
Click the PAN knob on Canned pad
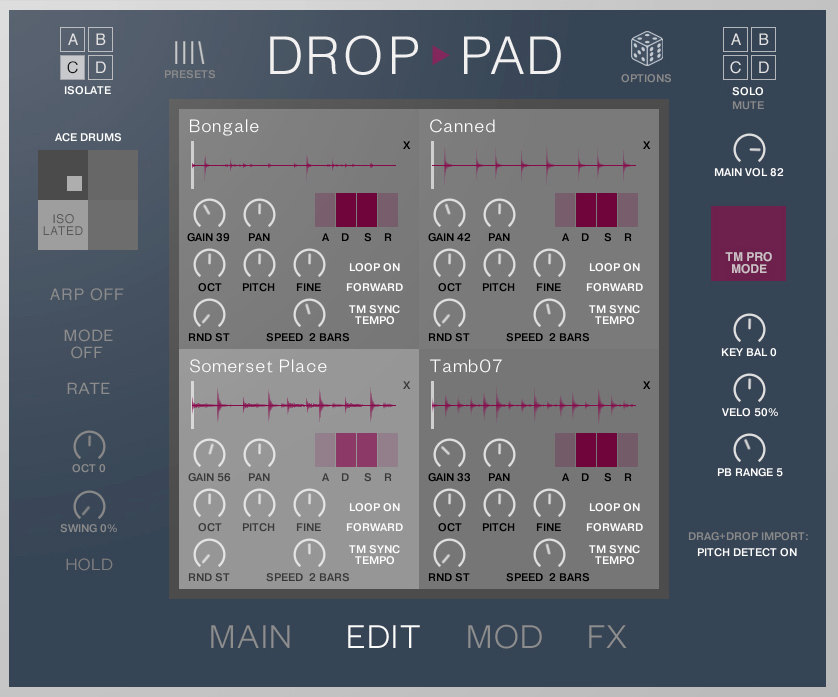[499, 213]
